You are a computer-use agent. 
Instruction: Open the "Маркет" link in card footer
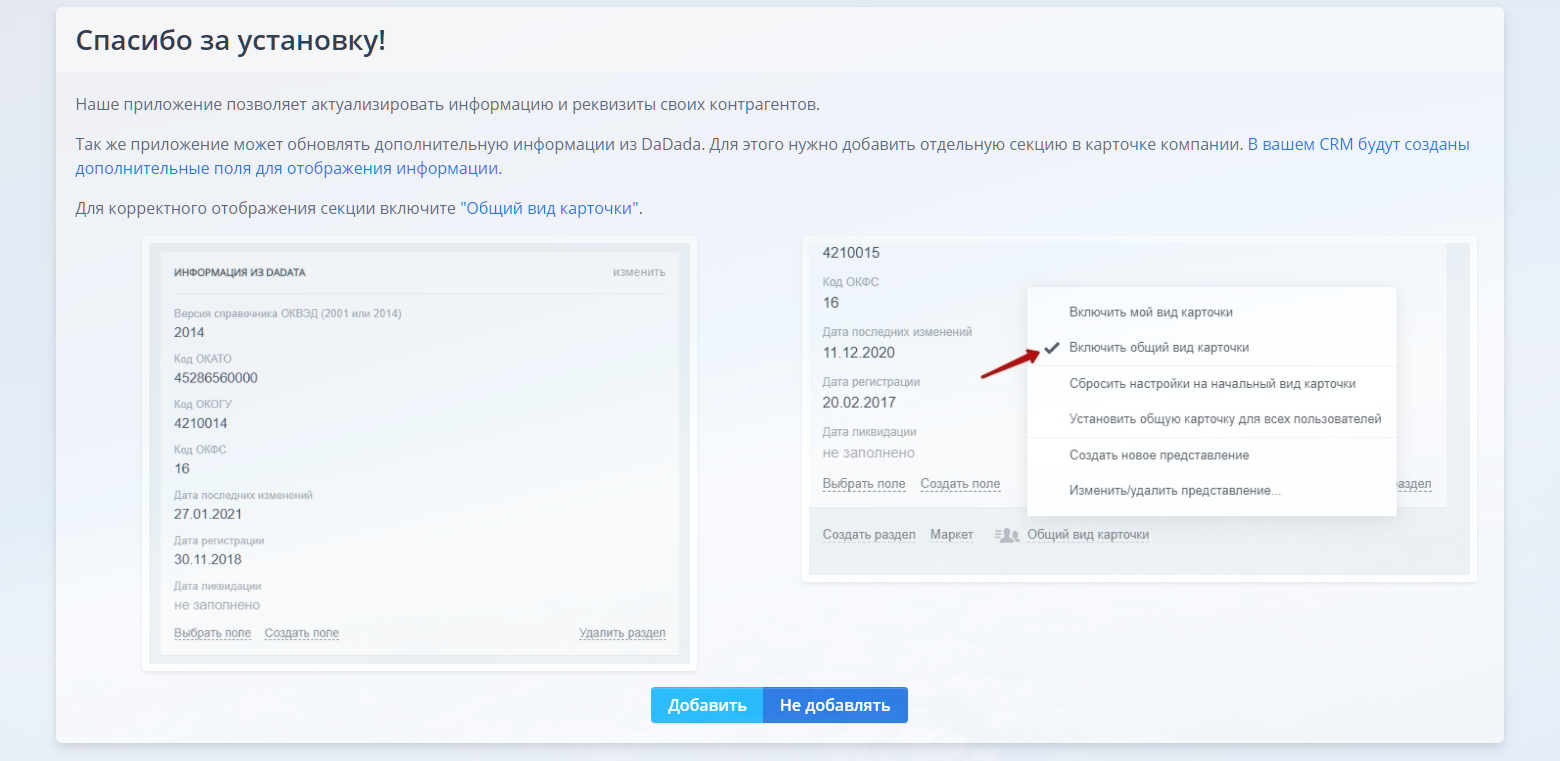(x=951, y=535)
